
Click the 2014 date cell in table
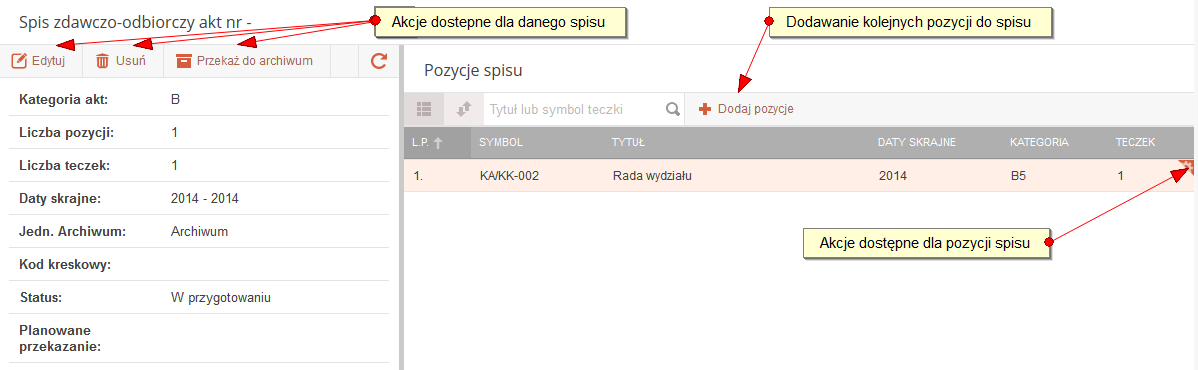(x=893, y=176)
